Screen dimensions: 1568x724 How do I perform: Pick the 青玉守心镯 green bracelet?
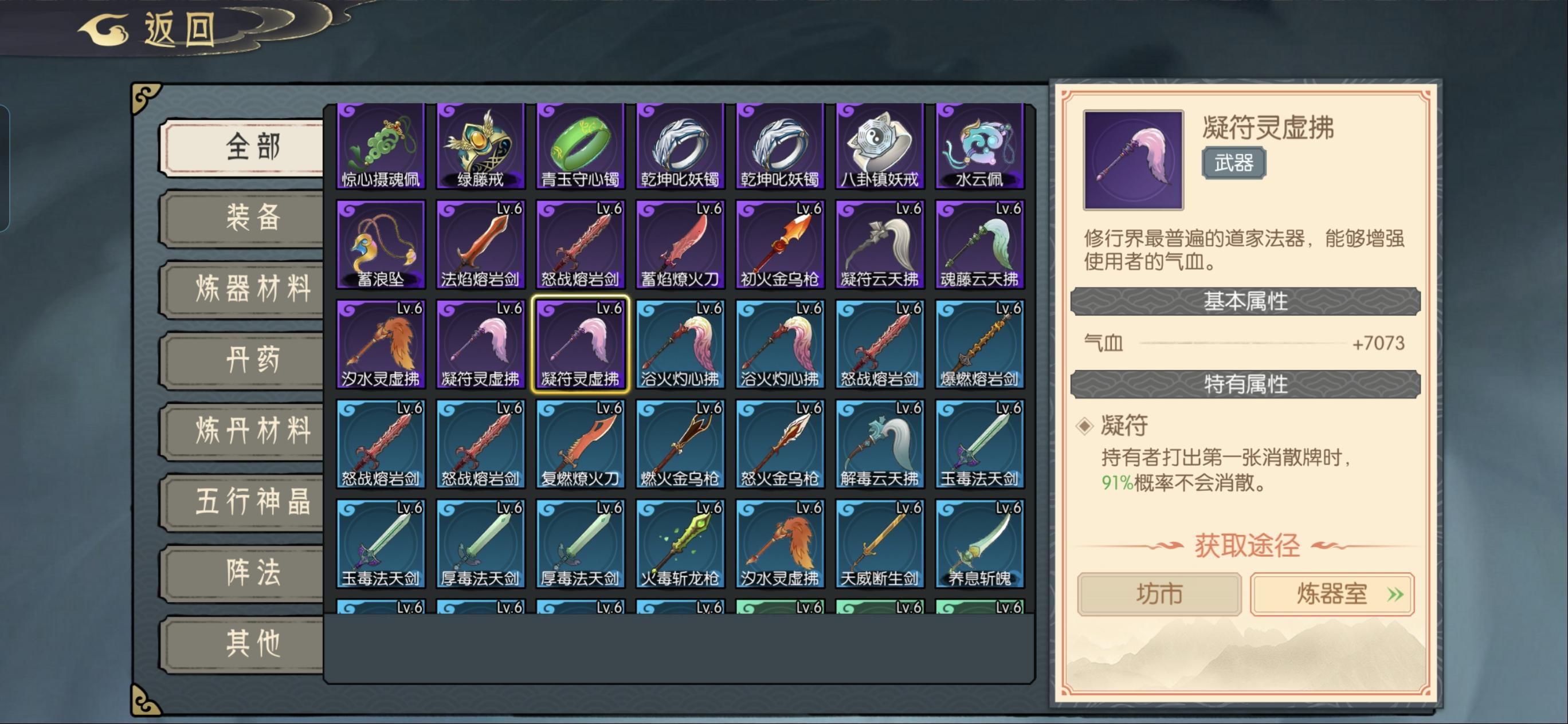[x=580, y=146]
